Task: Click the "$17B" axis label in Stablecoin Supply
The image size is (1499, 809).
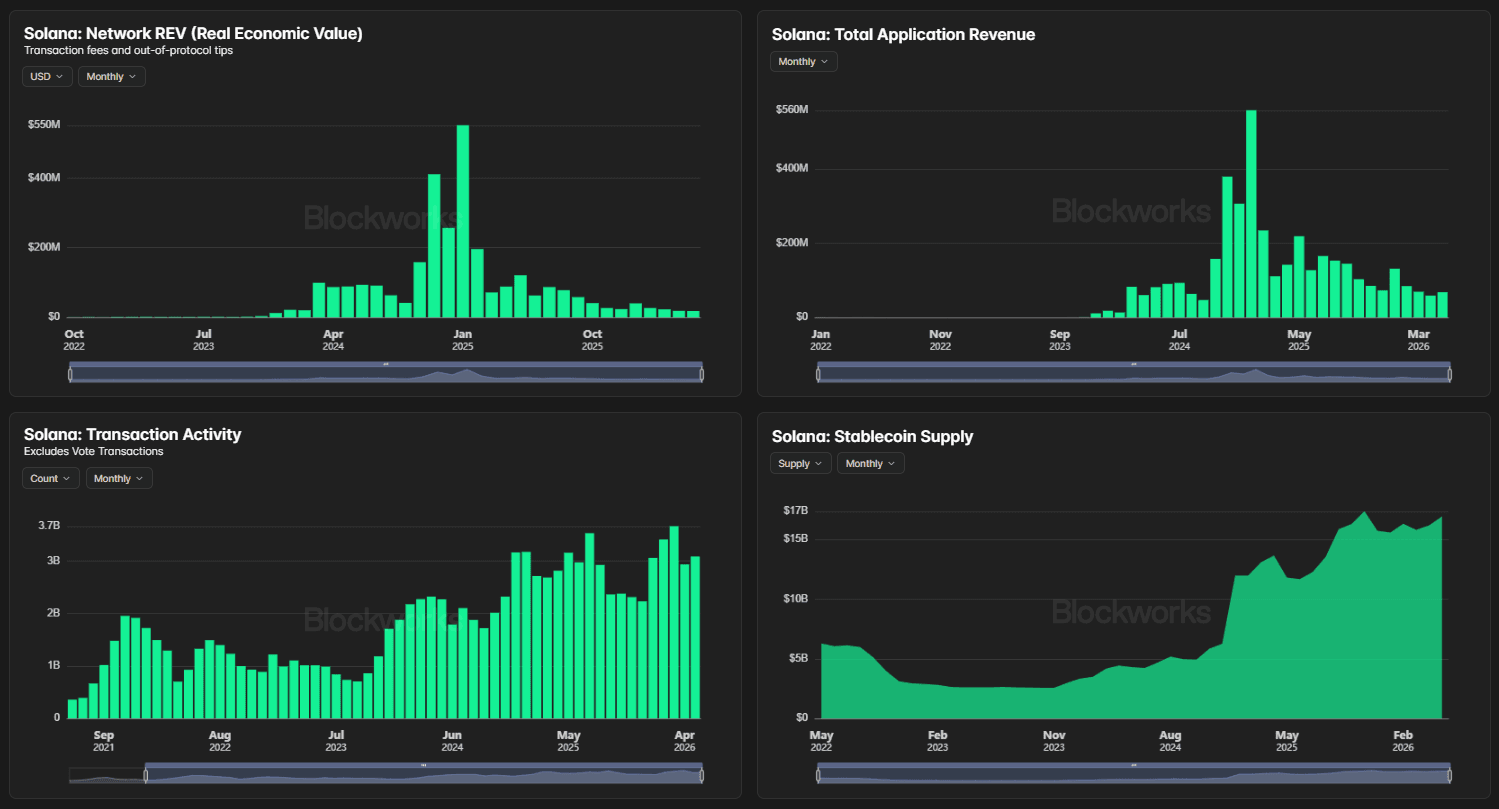Action: tap(796, 511)
